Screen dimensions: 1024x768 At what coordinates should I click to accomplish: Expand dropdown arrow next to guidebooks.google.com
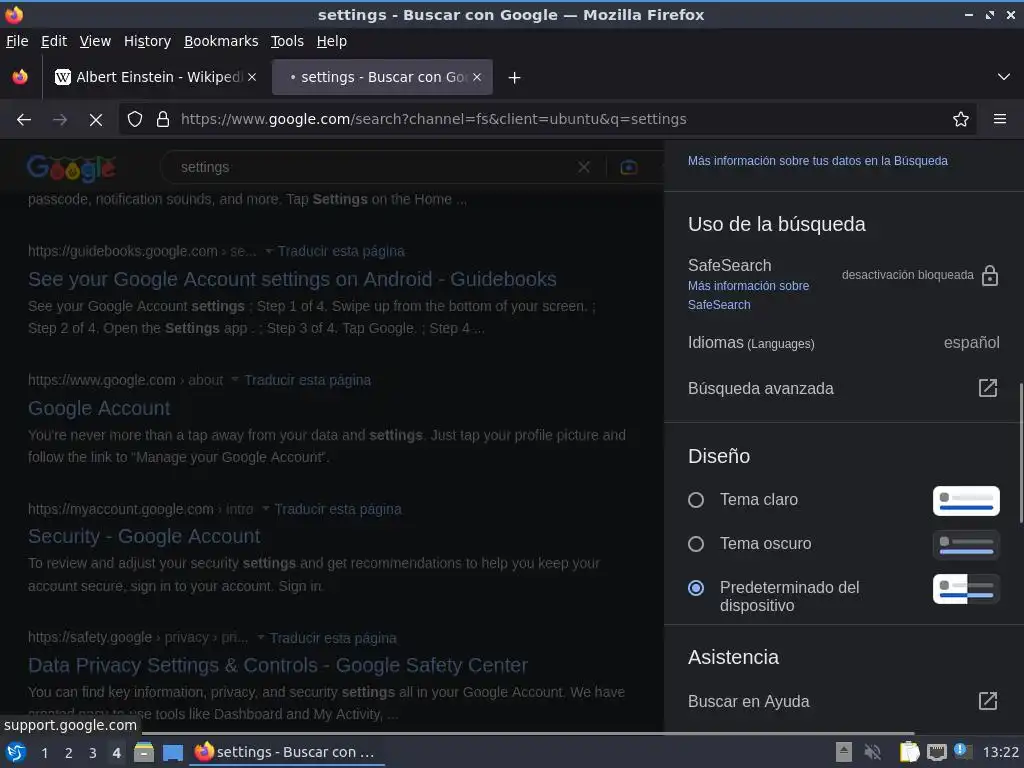tap(268, 251)
